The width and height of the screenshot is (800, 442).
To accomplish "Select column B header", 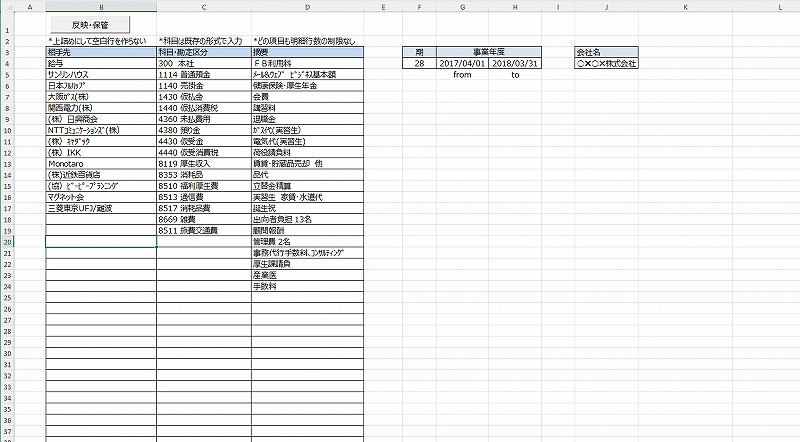I will (101, 7).
